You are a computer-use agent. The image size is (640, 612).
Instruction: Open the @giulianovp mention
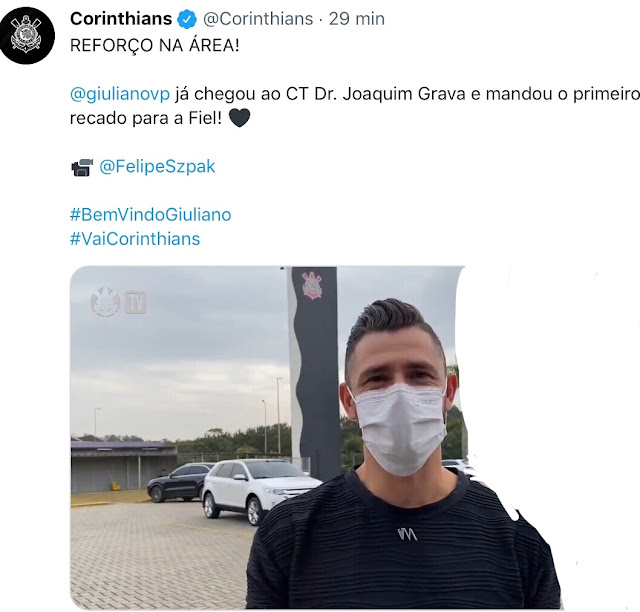(120, 94)
